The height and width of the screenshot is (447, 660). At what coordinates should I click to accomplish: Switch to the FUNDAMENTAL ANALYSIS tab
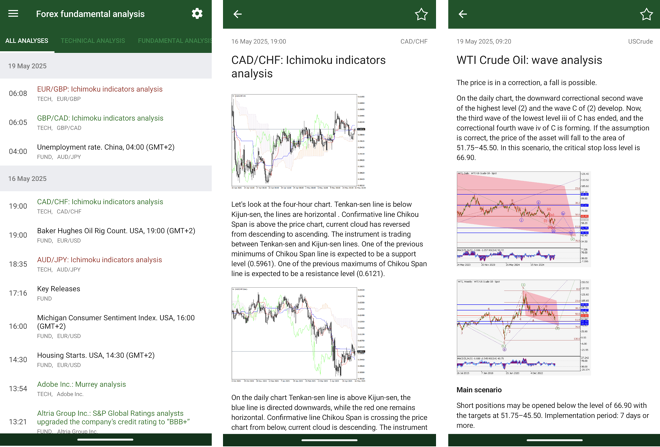(174, 41)
